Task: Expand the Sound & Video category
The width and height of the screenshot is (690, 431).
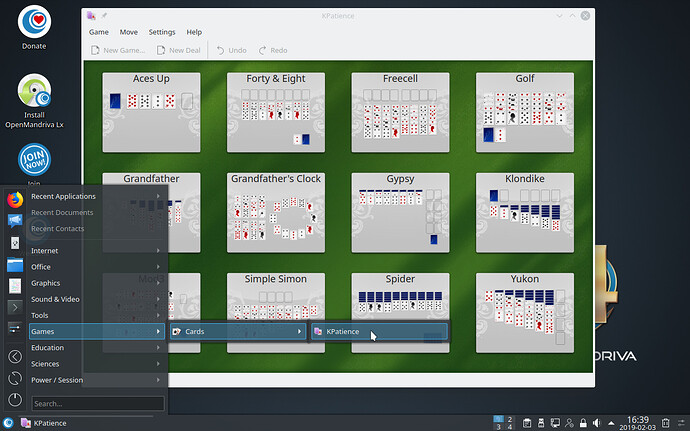Action: pos(96,299)
